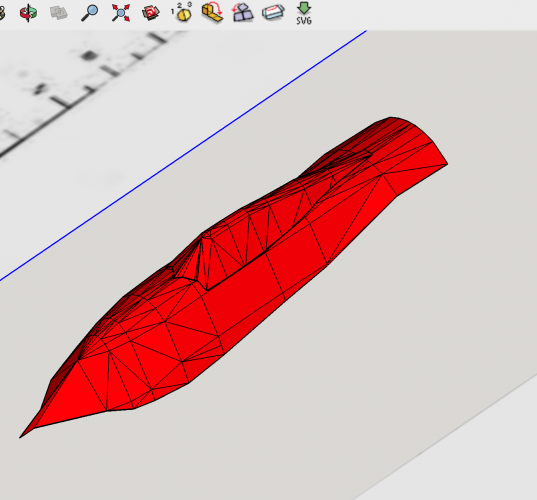Image resolution: width=537 pixels, height=500 pixels.
Task: Click the Zoom Extents icon
Action: (x=121, y=13)
